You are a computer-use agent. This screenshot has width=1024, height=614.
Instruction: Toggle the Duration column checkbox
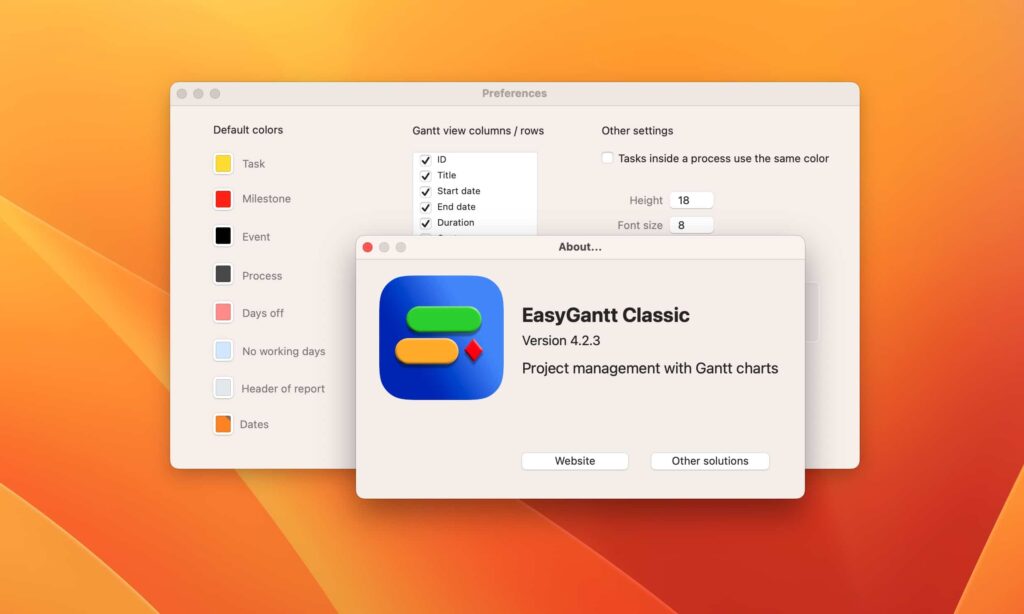point(426,222)
